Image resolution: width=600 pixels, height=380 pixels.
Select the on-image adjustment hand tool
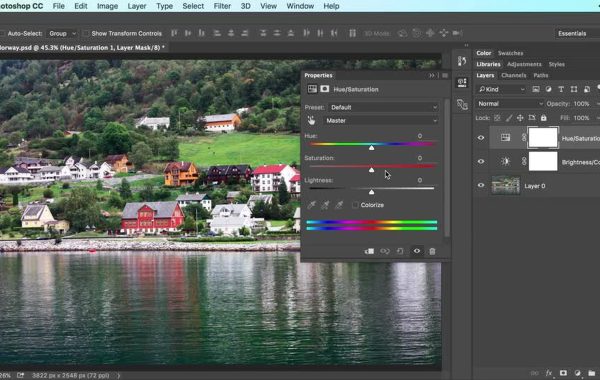click(311, 121)
